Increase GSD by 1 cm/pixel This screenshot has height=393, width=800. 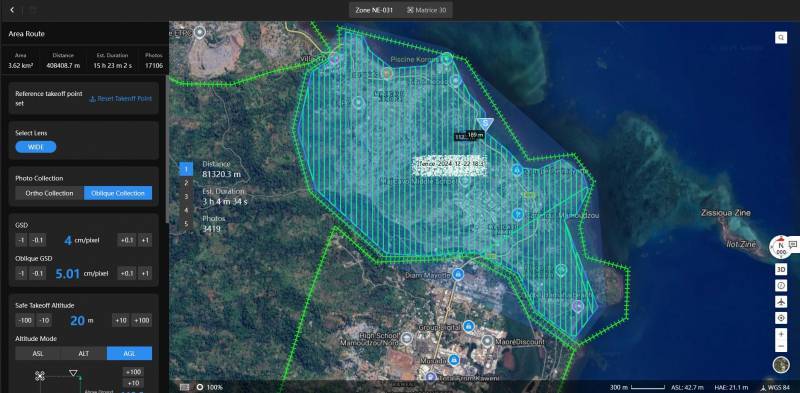point(145,240)
